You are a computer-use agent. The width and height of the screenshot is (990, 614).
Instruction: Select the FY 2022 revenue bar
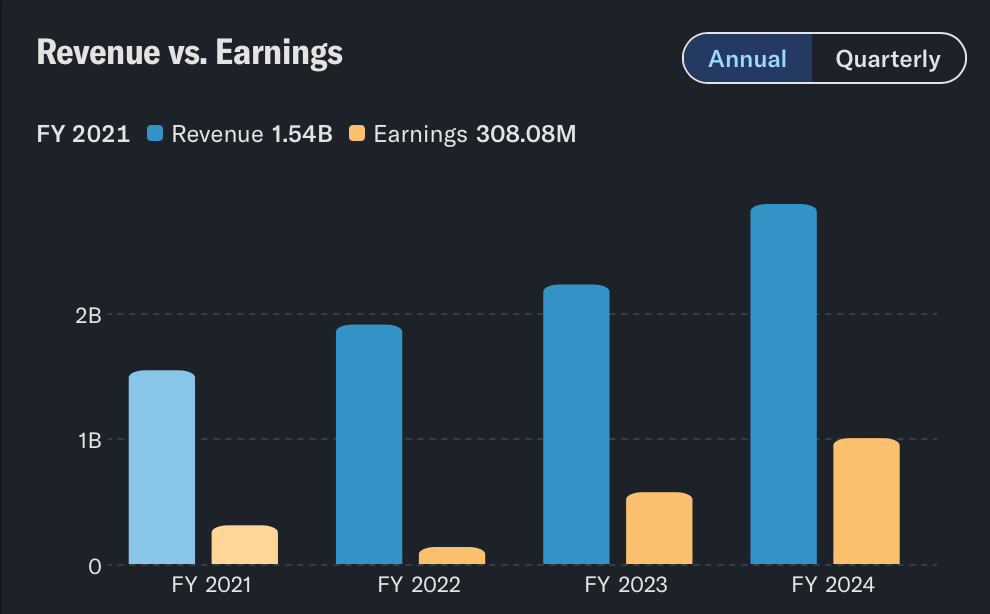tap(369, 444)
